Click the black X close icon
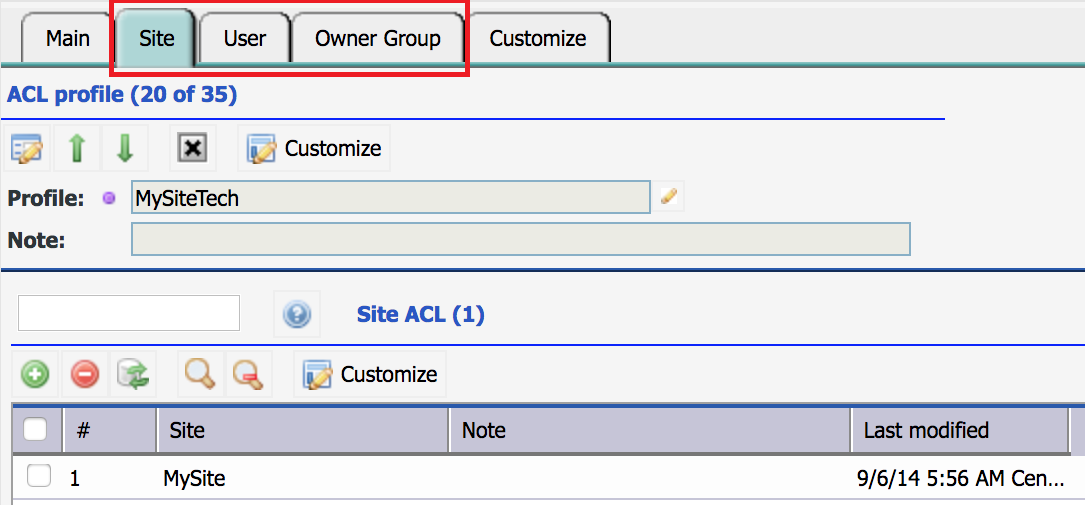The image size is (1085, 505). point(193,148)
